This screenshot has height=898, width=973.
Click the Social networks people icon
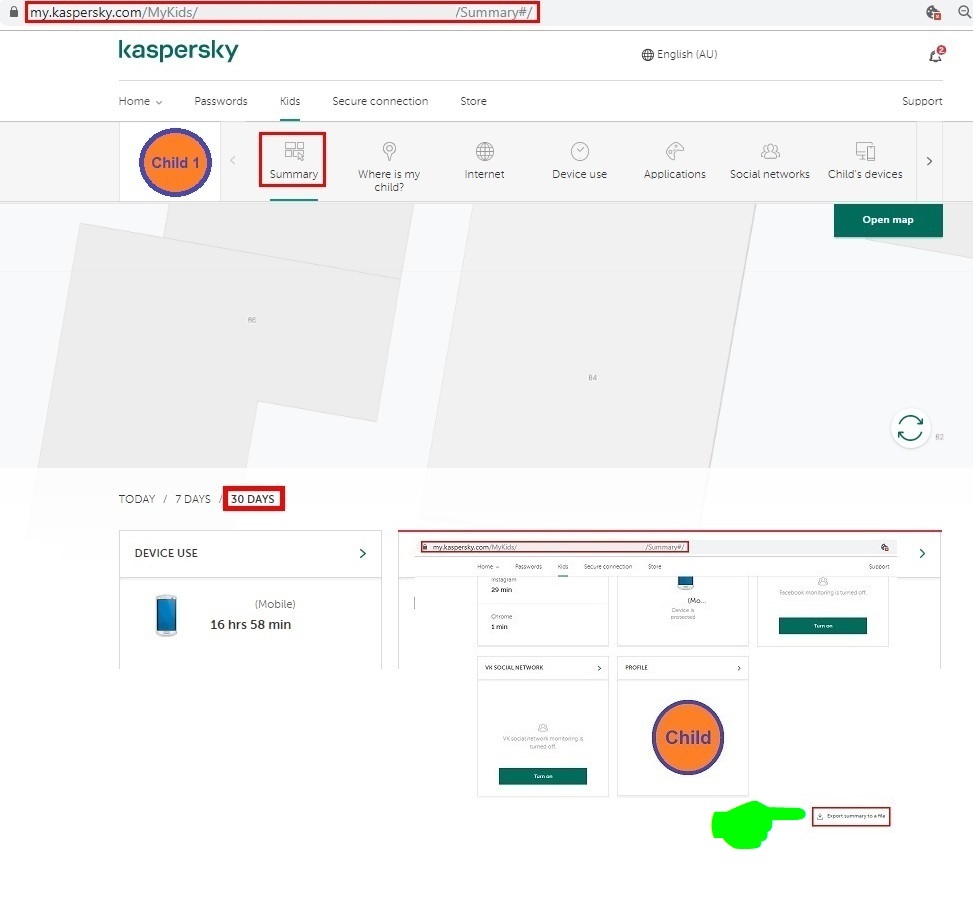click(x=770, y=151)
